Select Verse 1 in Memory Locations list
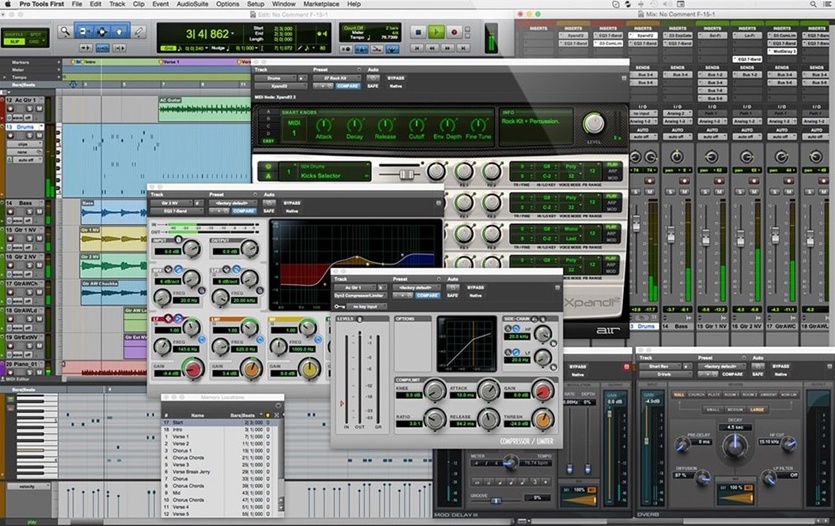Image resolution: width=835 pixels, height=526 pixels. click(x=182, y=437)
